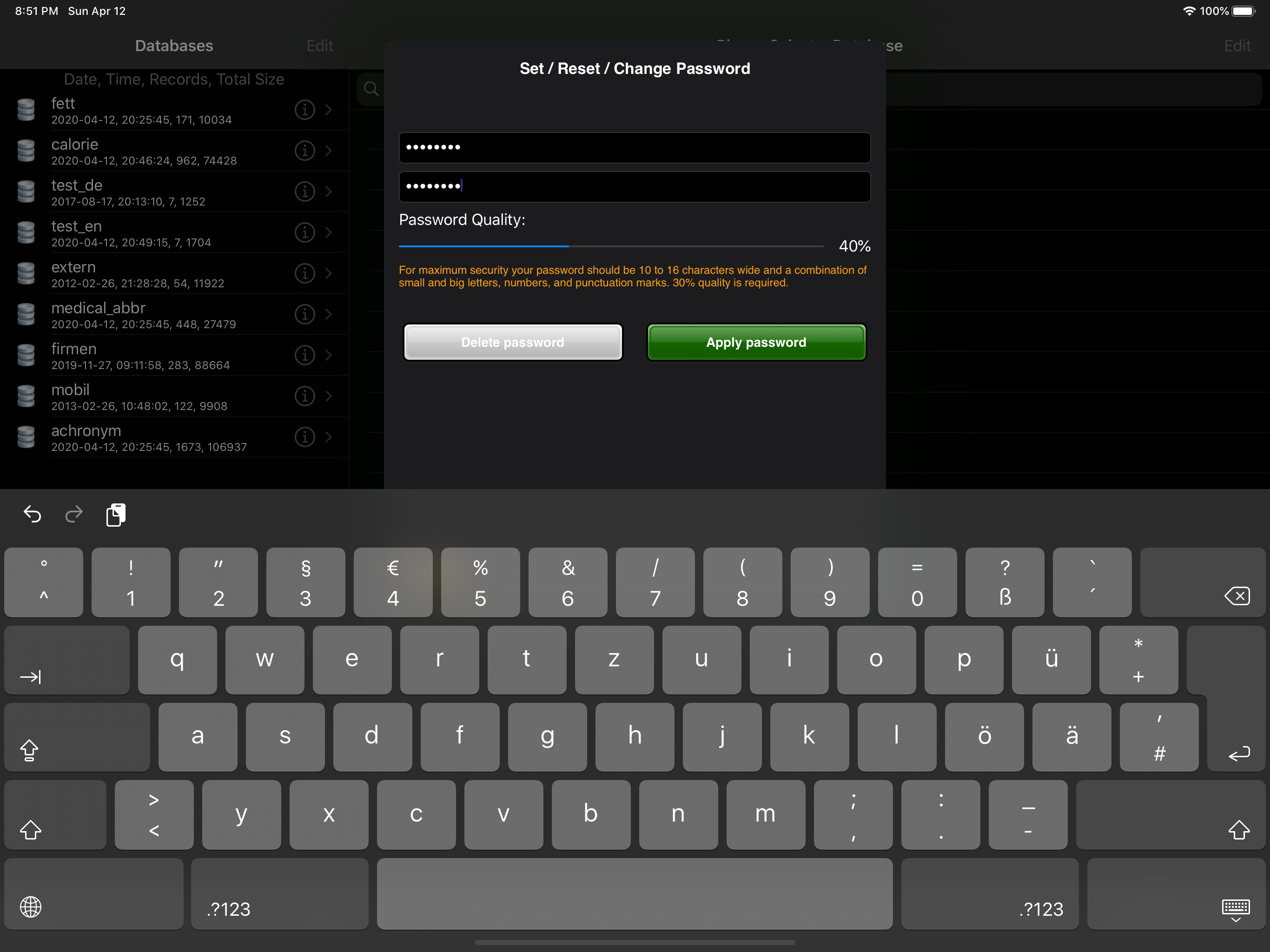Tap the backspace delete key
Image resolution: width=1270 pixels, height=952 pixels.
[1202, 582]
